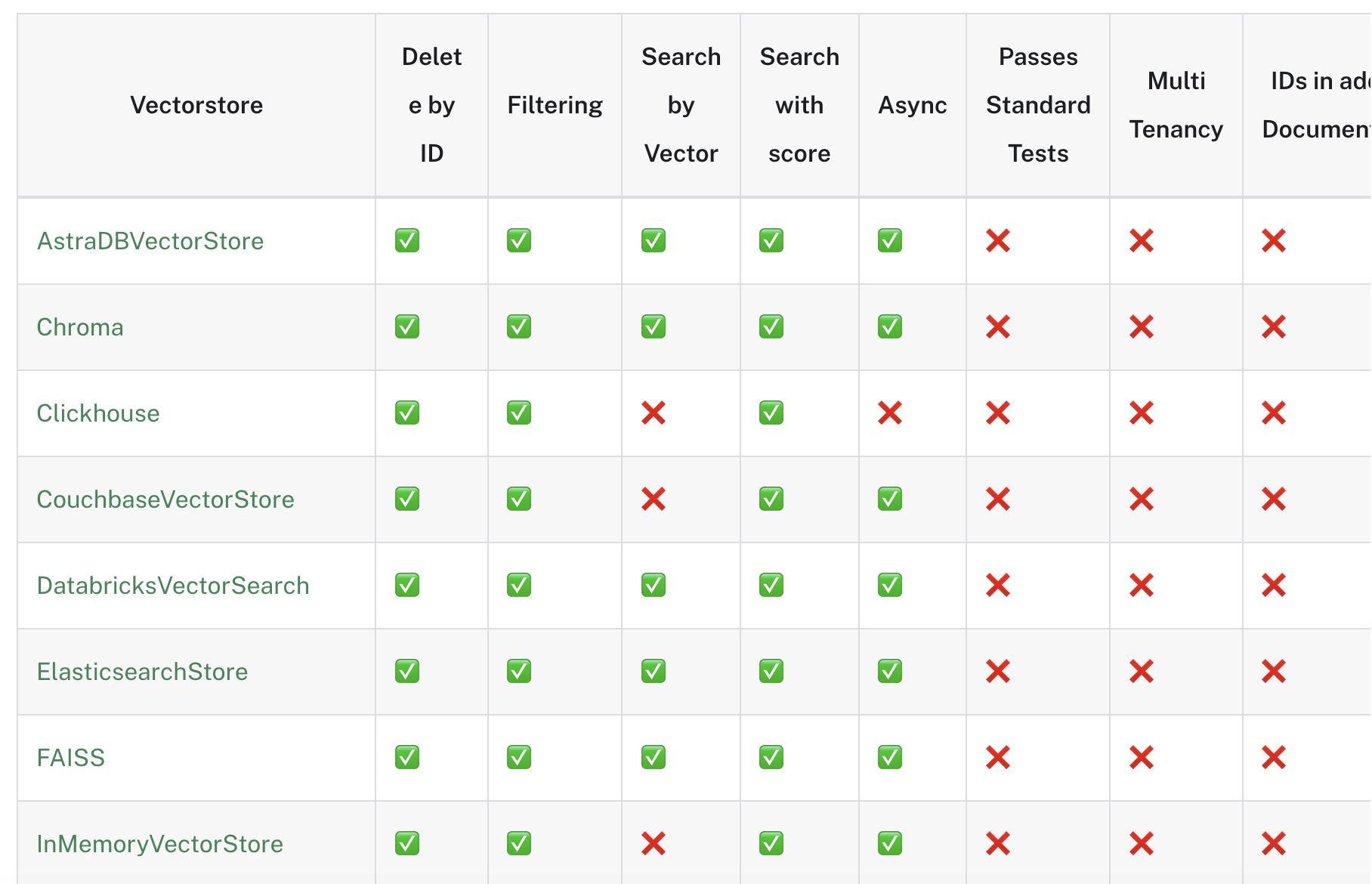Open the InMemoryVectorStore link

point(160,844)
